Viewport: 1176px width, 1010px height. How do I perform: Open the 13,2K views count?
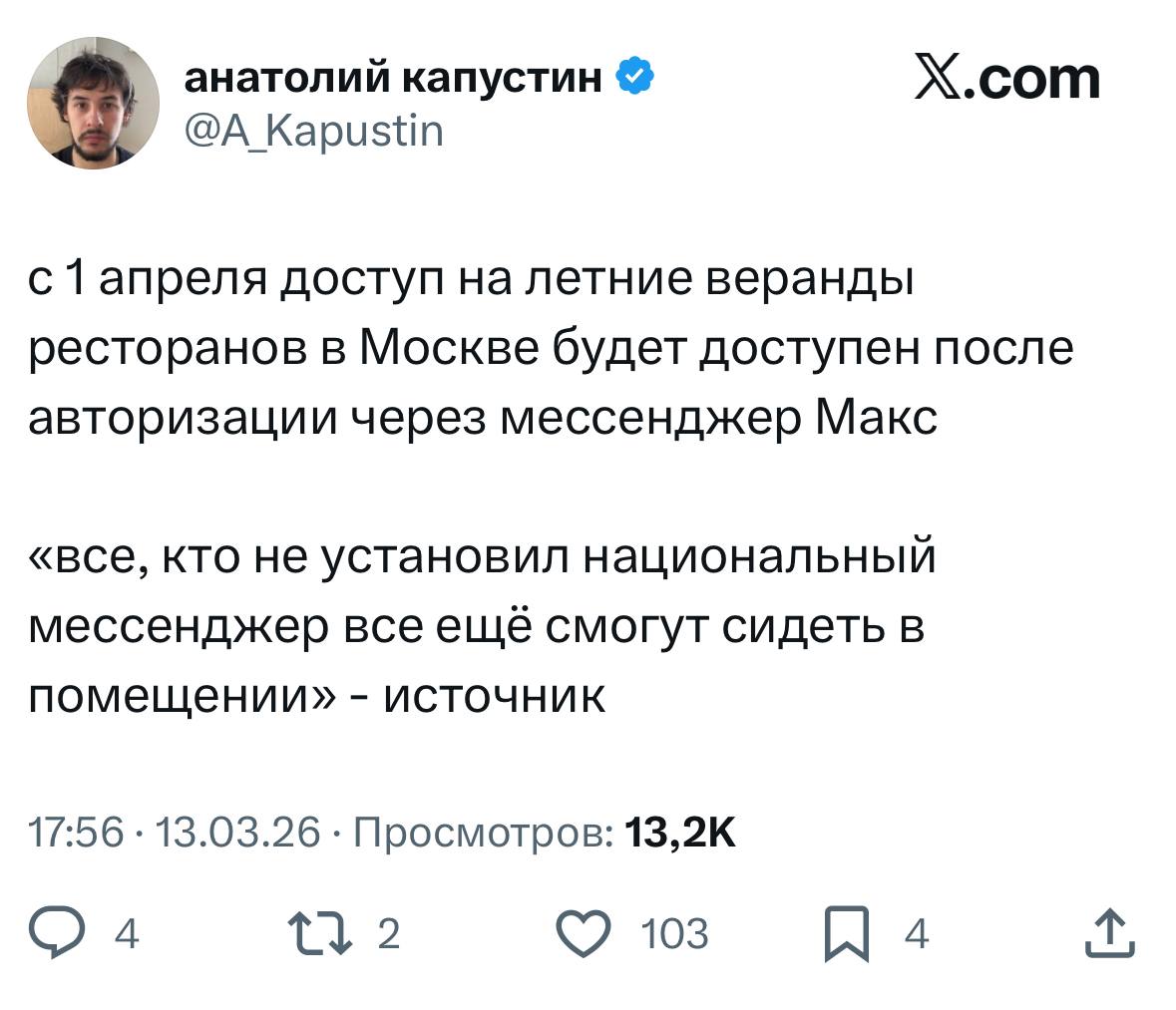(678, 831)
